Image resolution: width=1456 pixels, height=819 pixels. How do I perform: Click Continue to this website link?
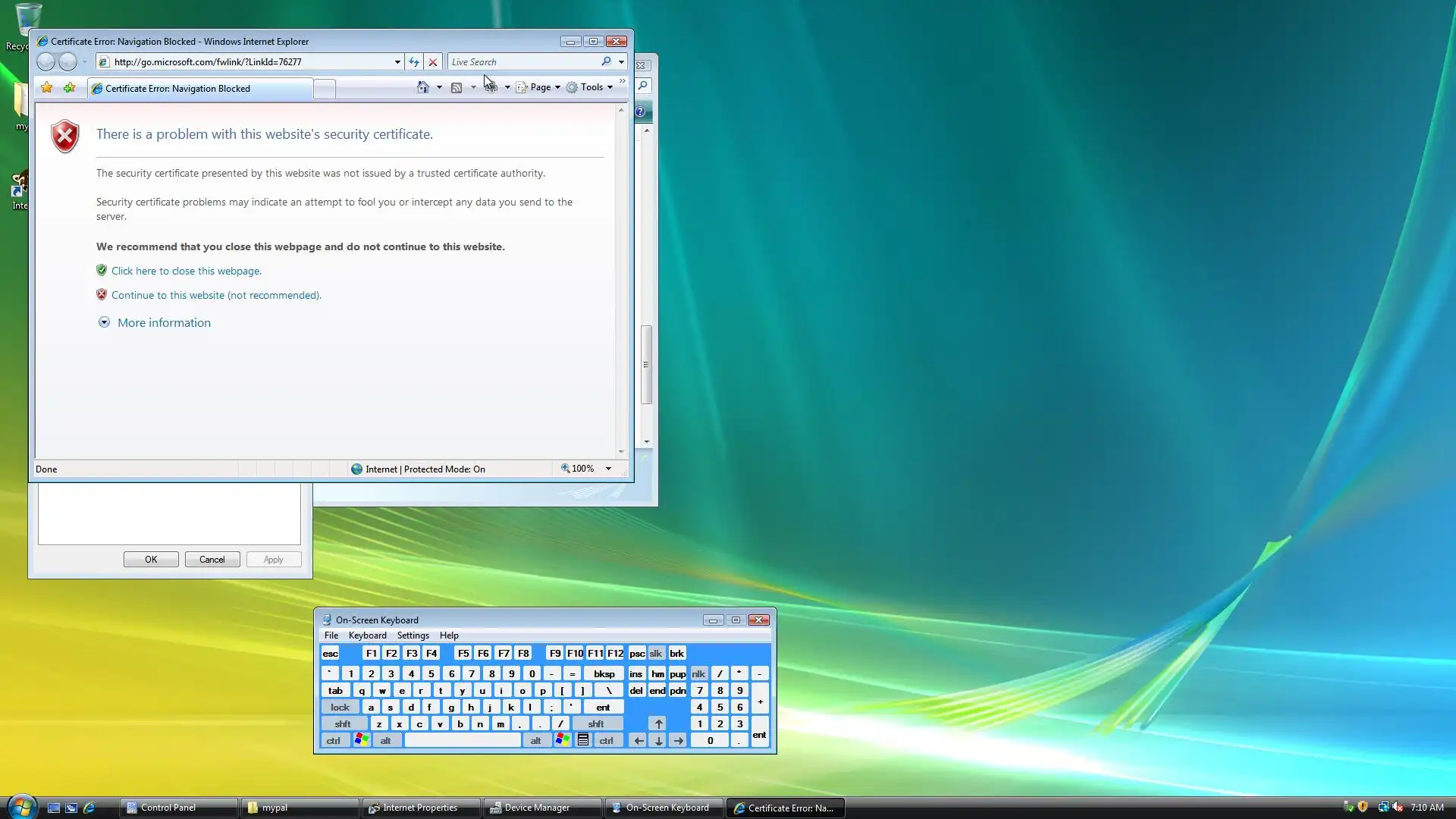coord(216,296)
